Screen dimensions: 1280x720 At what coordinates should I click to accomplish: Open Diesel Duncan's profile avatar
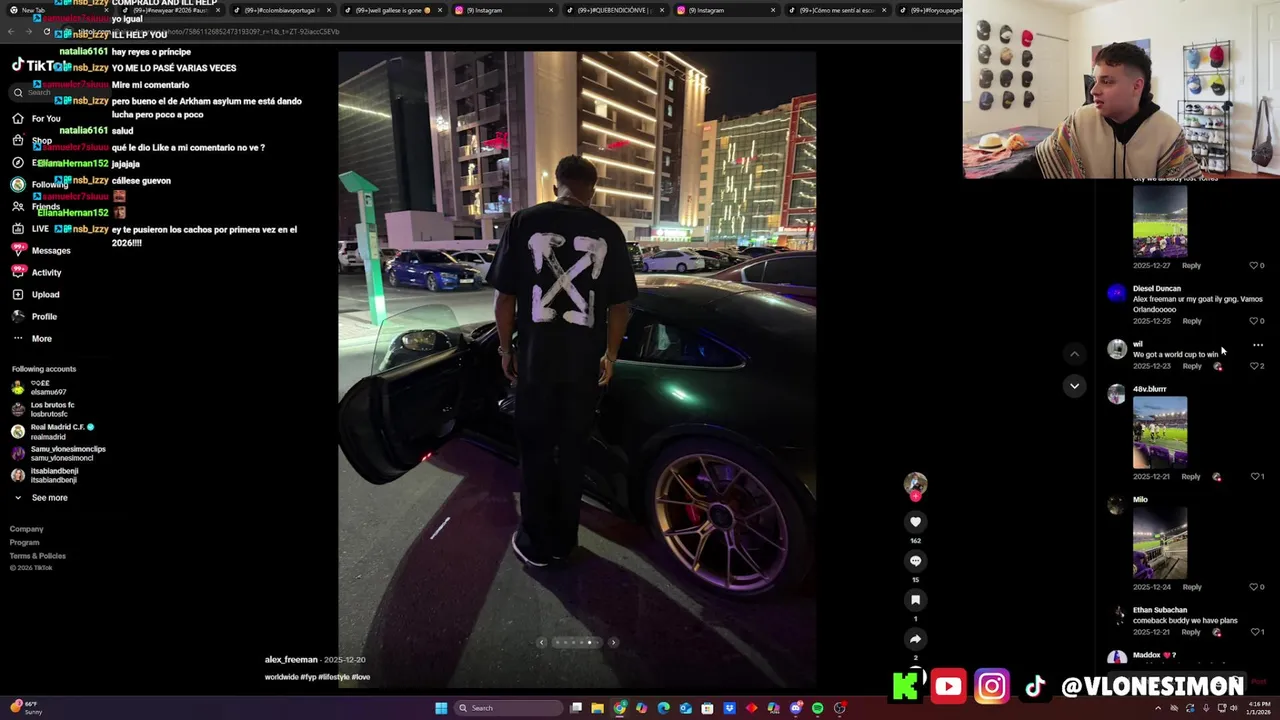pos(1116,293)
